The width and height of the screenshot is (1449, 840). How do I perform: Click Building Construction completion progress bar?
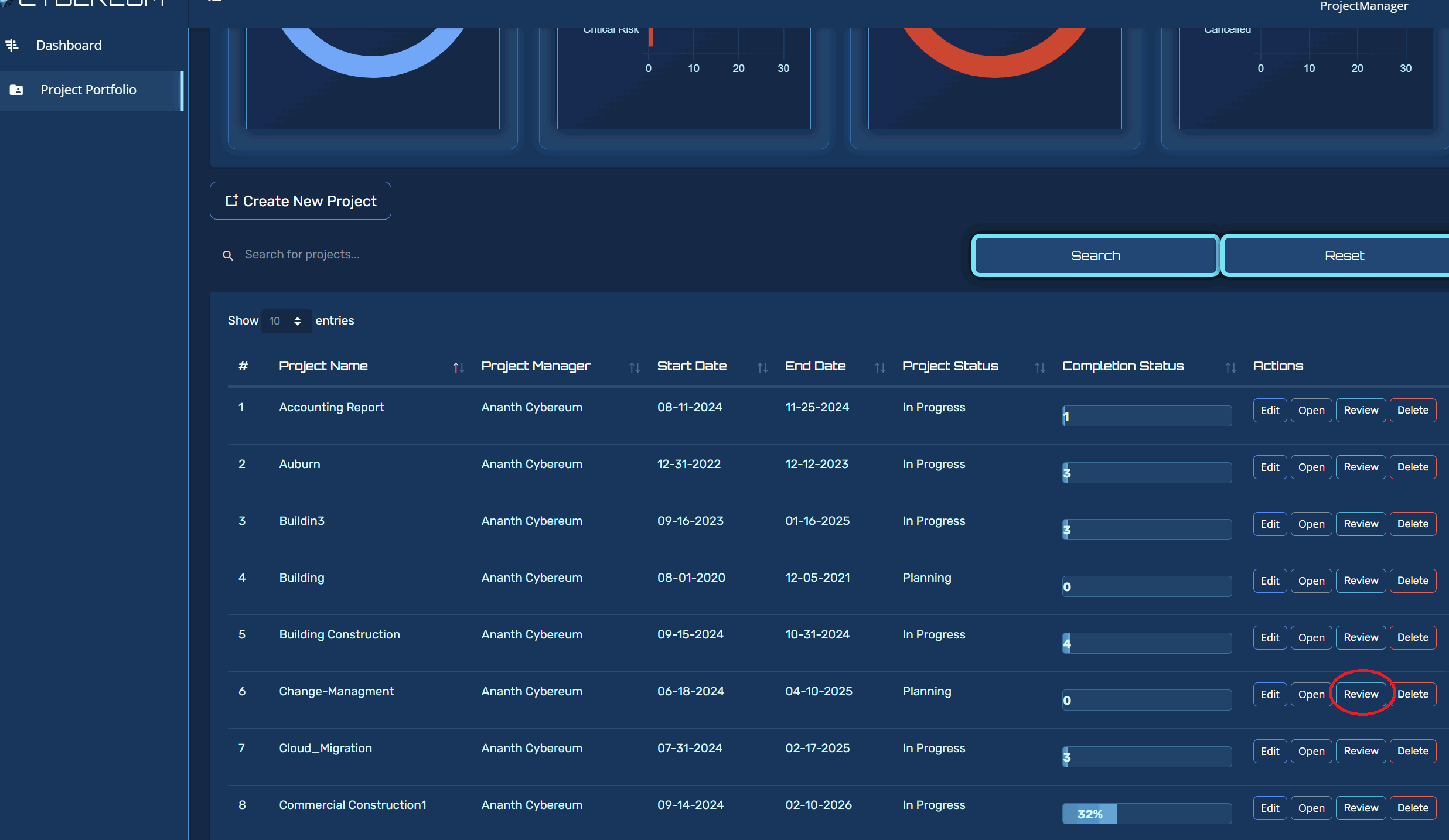(x=1147, y=643)
